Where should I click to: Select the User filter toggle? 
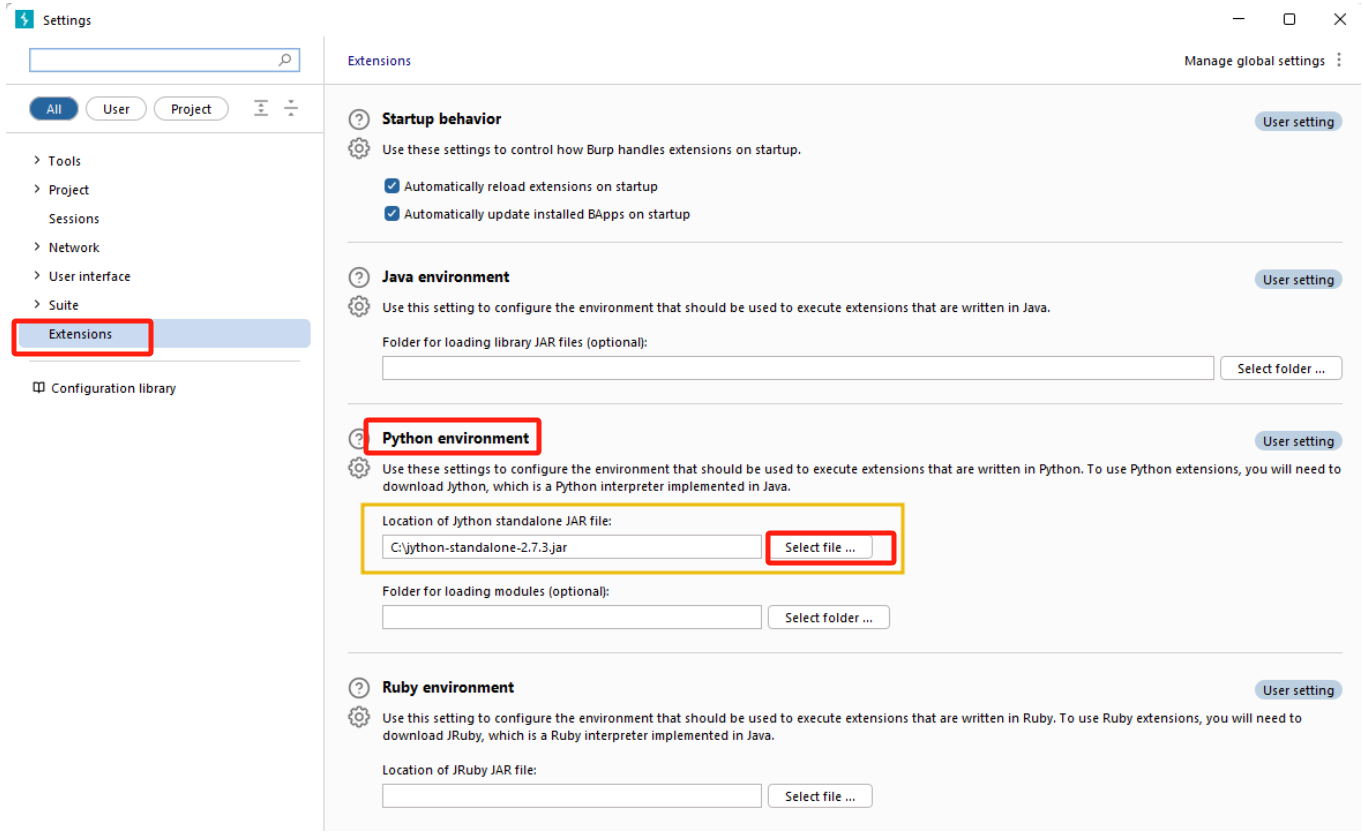tap(116, 109)
